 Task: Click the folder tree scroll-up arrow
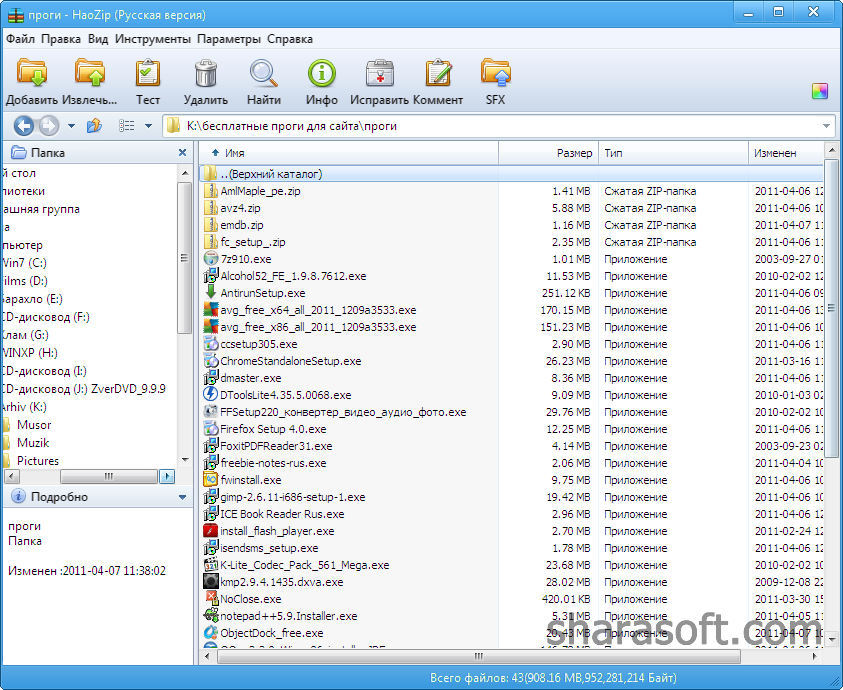185,173
